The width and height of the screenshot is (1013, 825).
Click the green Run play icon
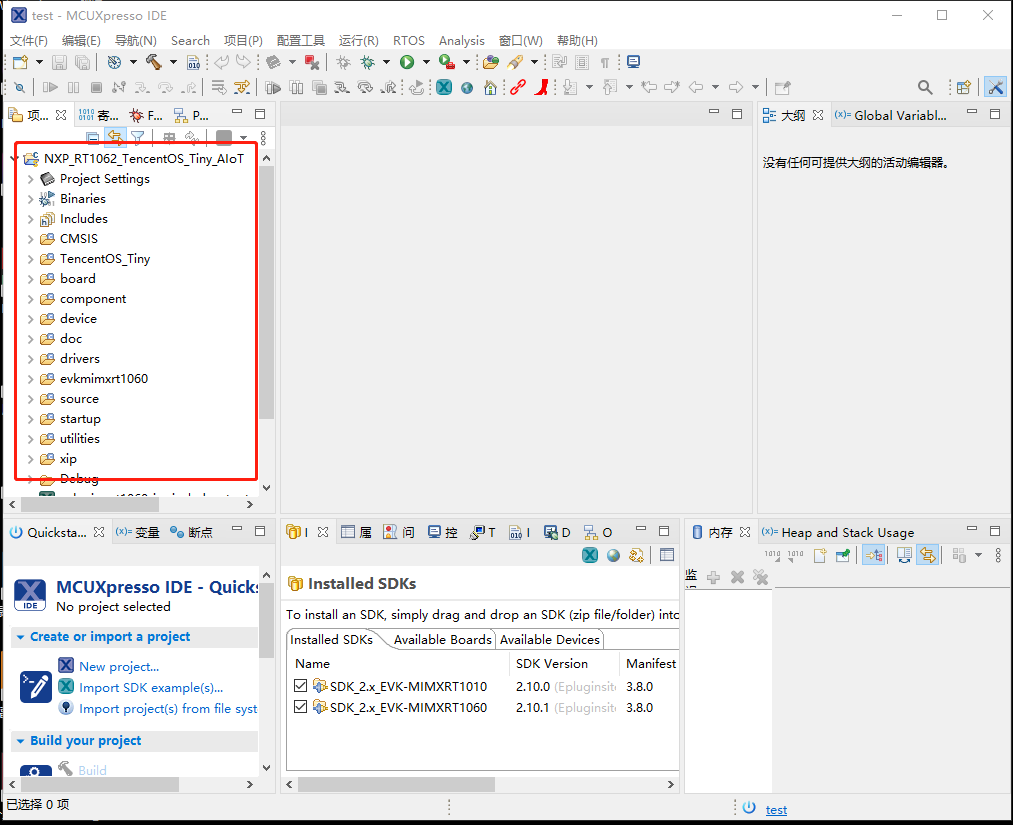(407, 62)
